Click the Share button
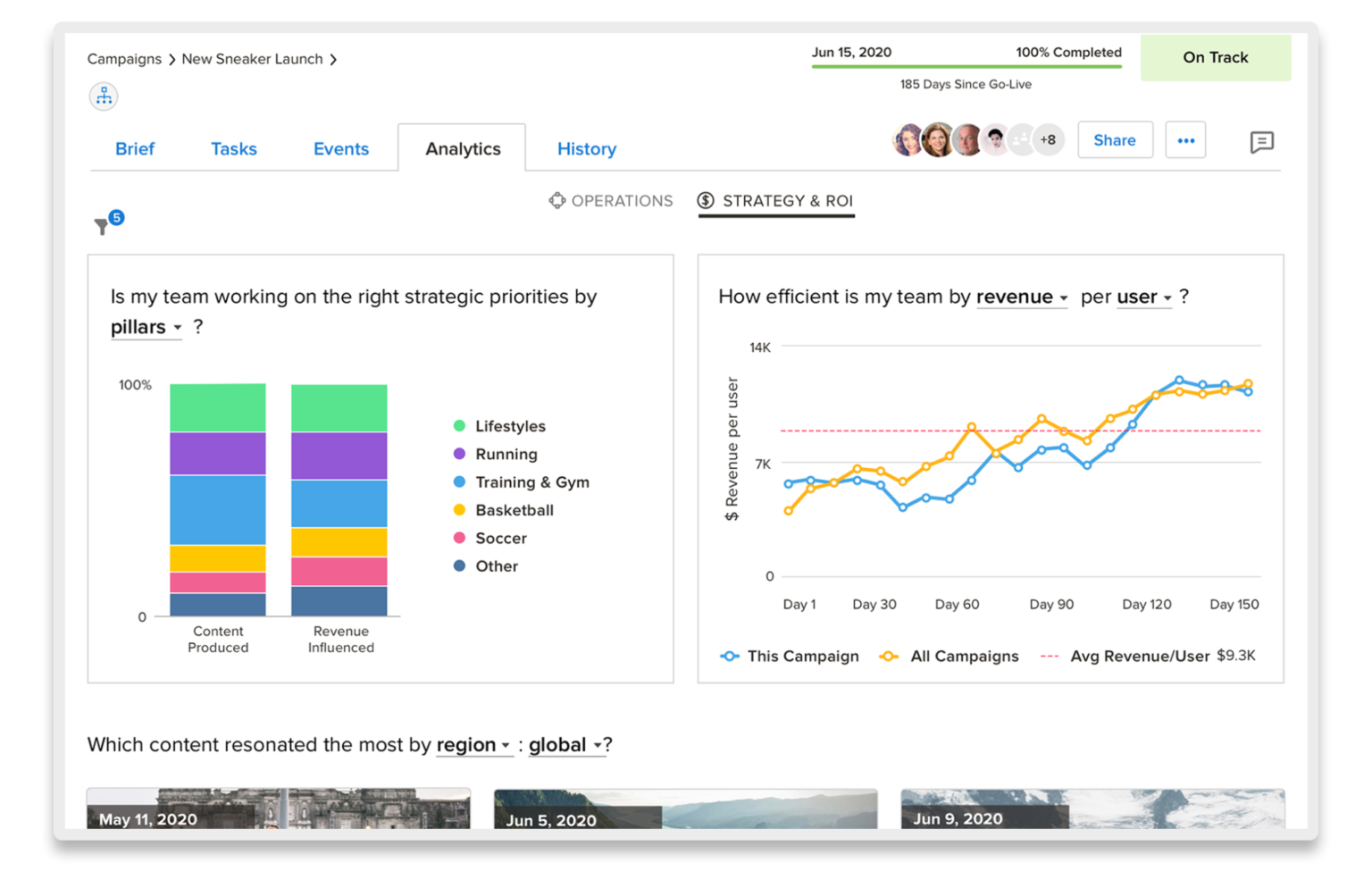The height and width of the screenshot is (879, 1372). click(1115, 140)
